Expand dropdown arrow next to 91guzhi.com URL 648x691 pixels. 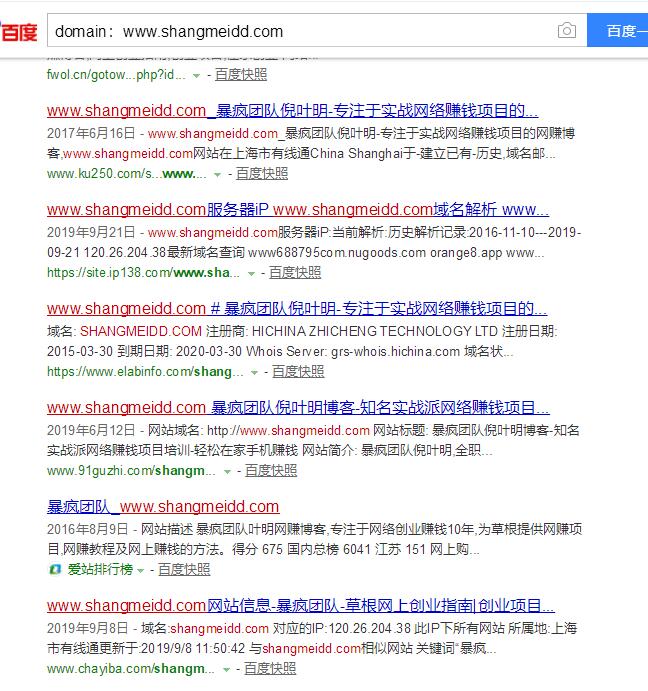[x=227, y=472]
